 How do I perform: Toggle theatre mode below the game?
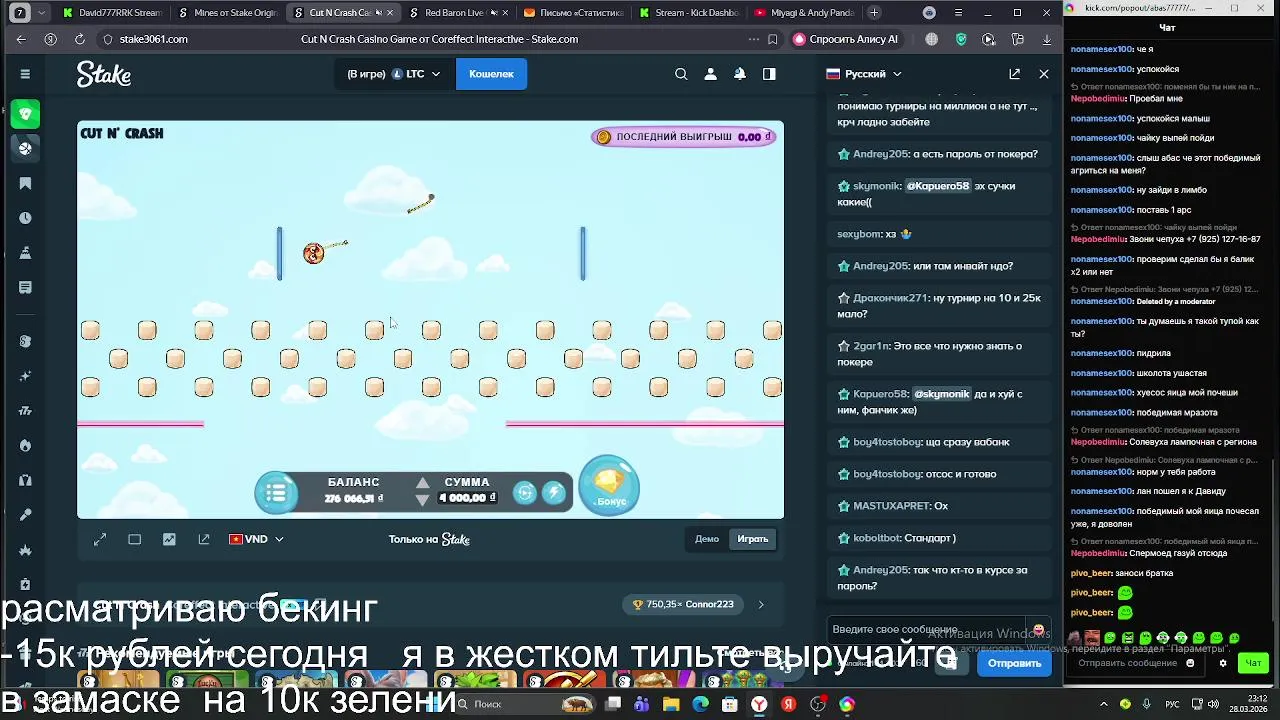pos(135,539)
